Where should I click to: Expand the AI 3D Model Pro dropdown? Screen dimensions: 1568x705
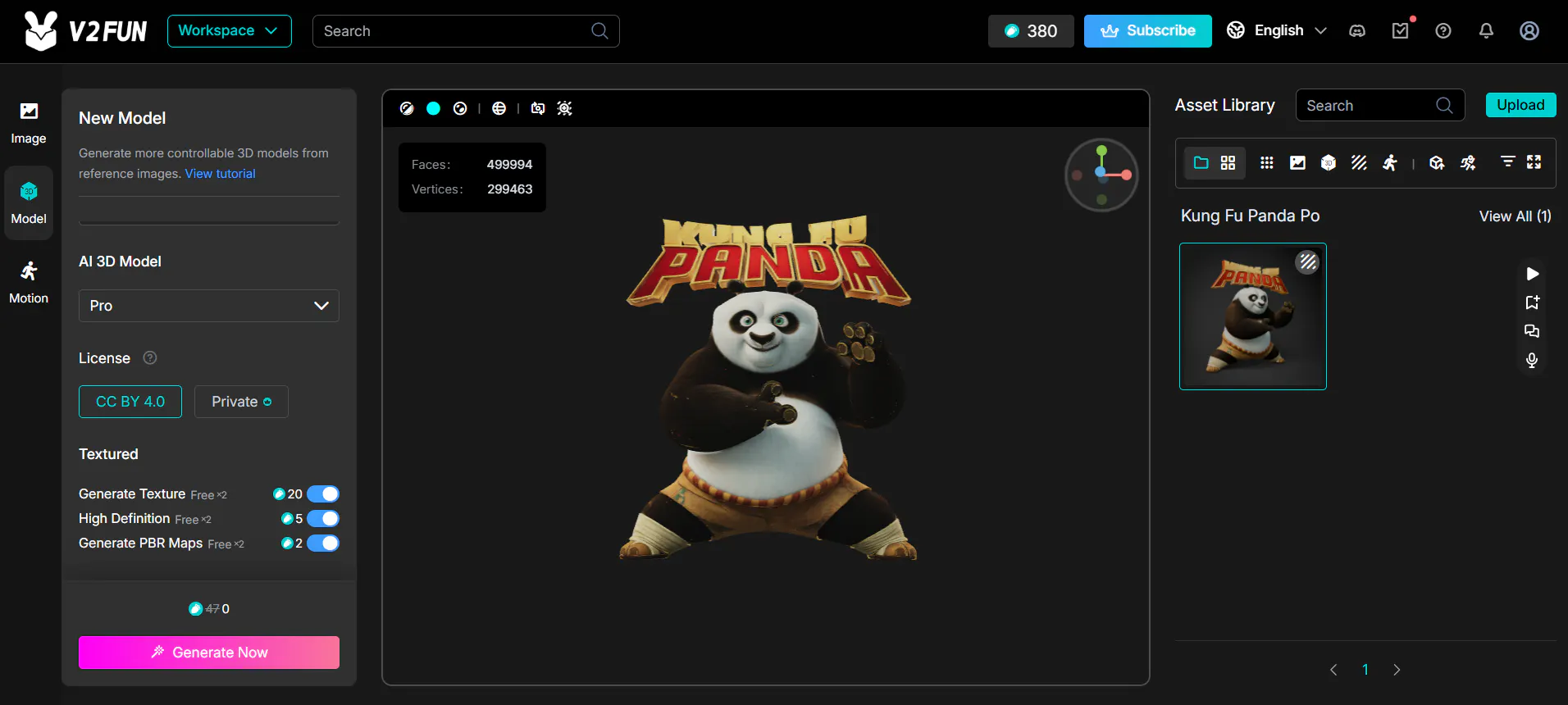209,306
